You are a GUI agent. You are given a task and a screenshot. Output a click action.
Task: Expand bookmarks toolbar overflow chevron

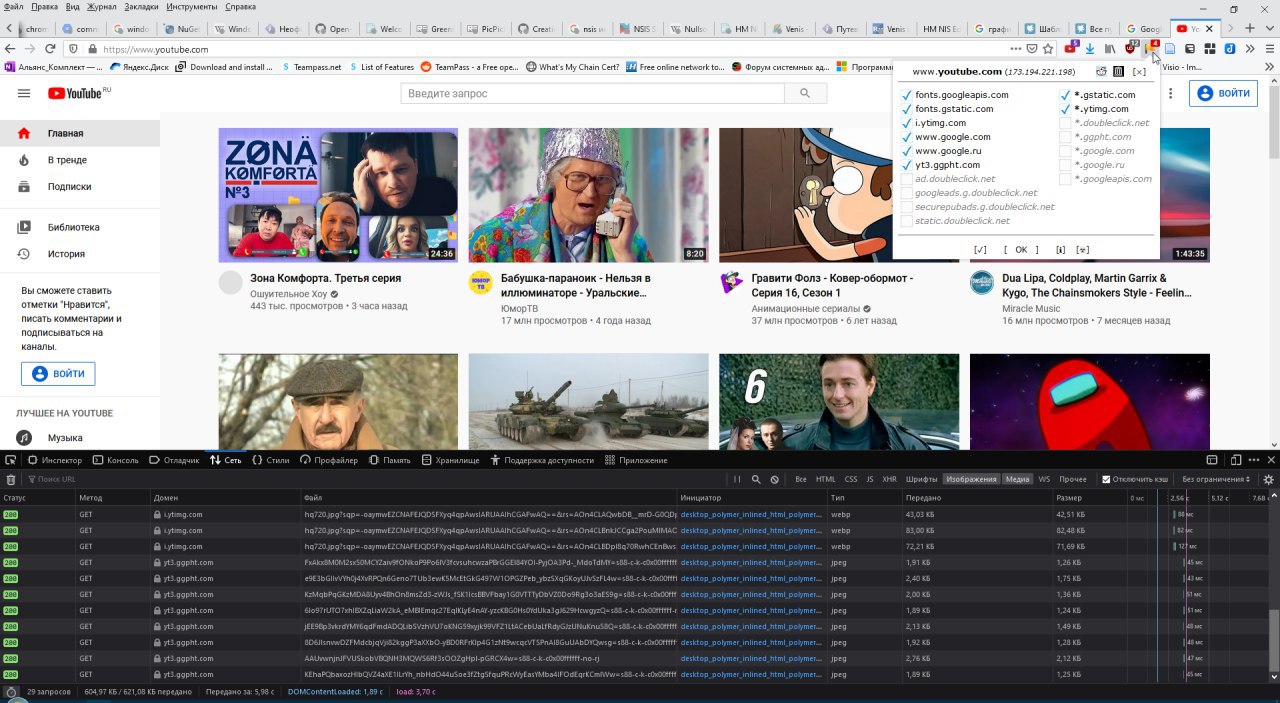pyautogui.click(x=1269, y=67)
